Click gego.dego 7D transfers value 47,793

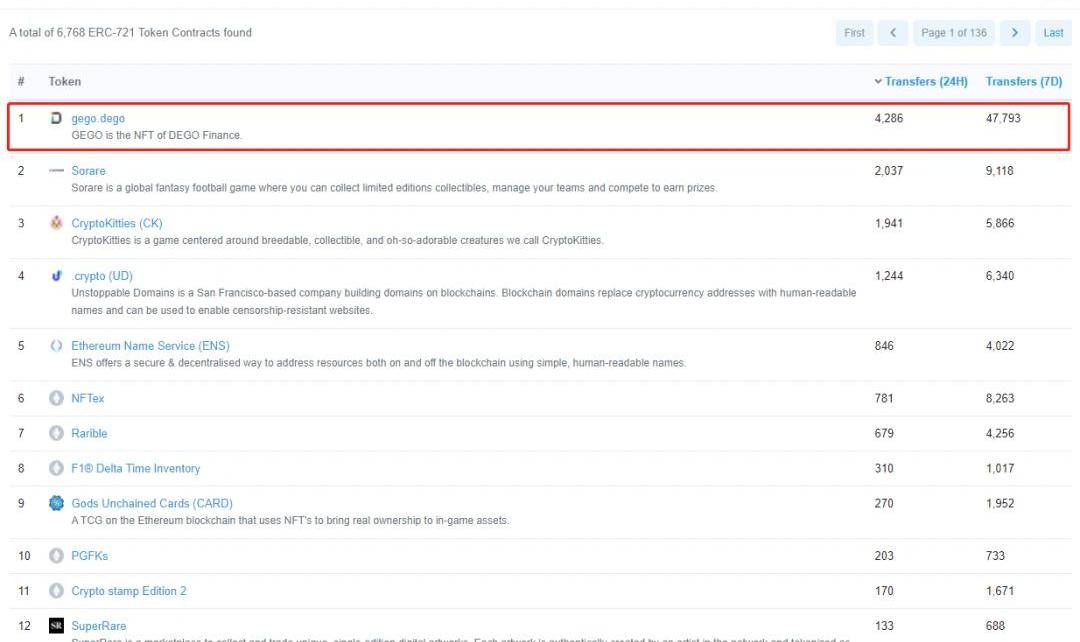pos(1003,118)
